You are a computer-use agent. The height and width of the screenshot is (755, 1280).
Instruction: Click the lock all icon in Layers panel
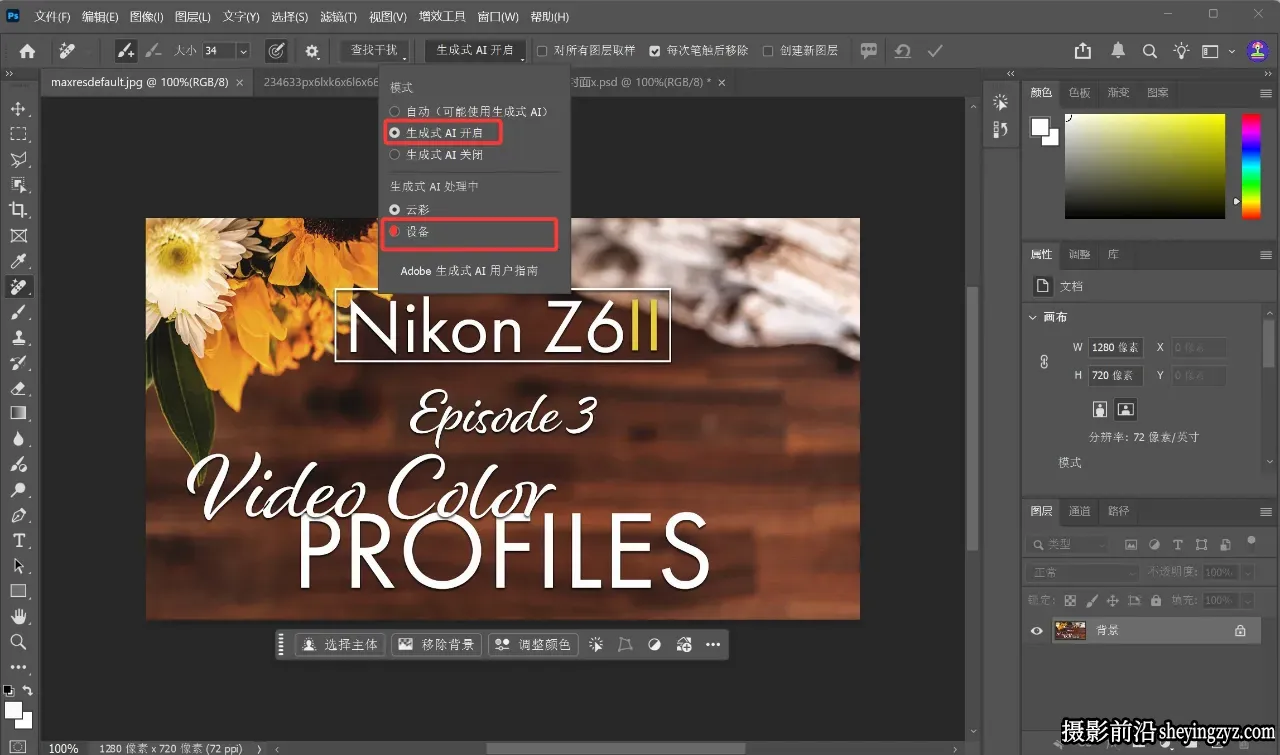[x=1156, y=601]
